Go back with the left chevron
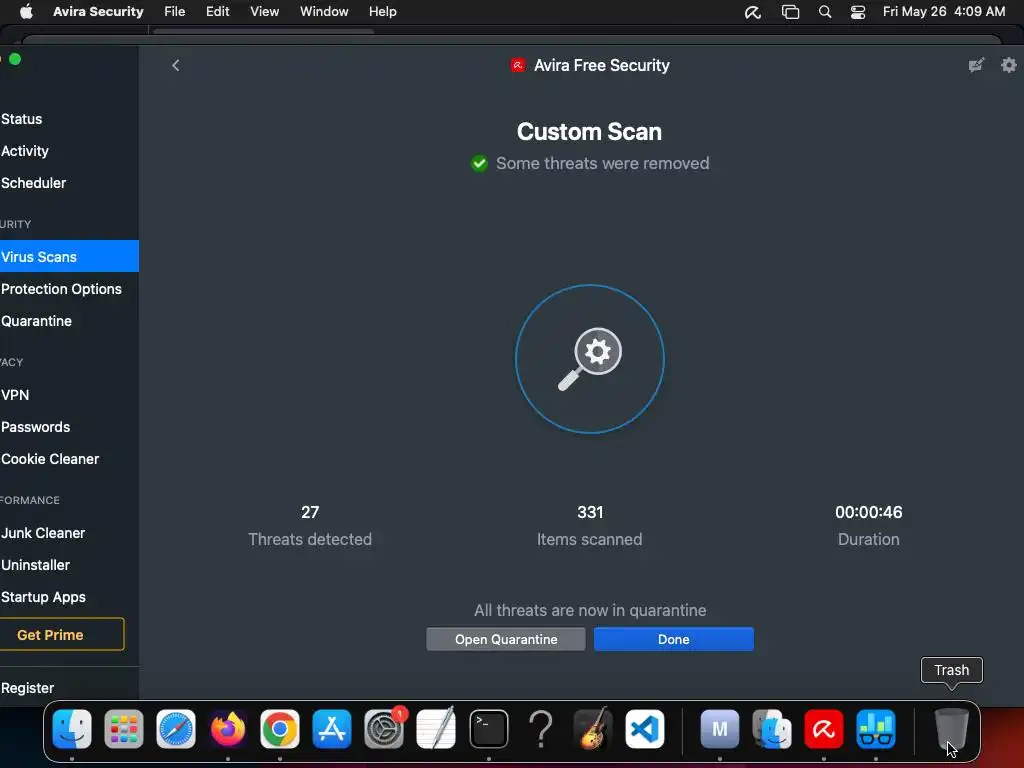The width and height of the screenshot is (1024, 768). pos(176,65)
